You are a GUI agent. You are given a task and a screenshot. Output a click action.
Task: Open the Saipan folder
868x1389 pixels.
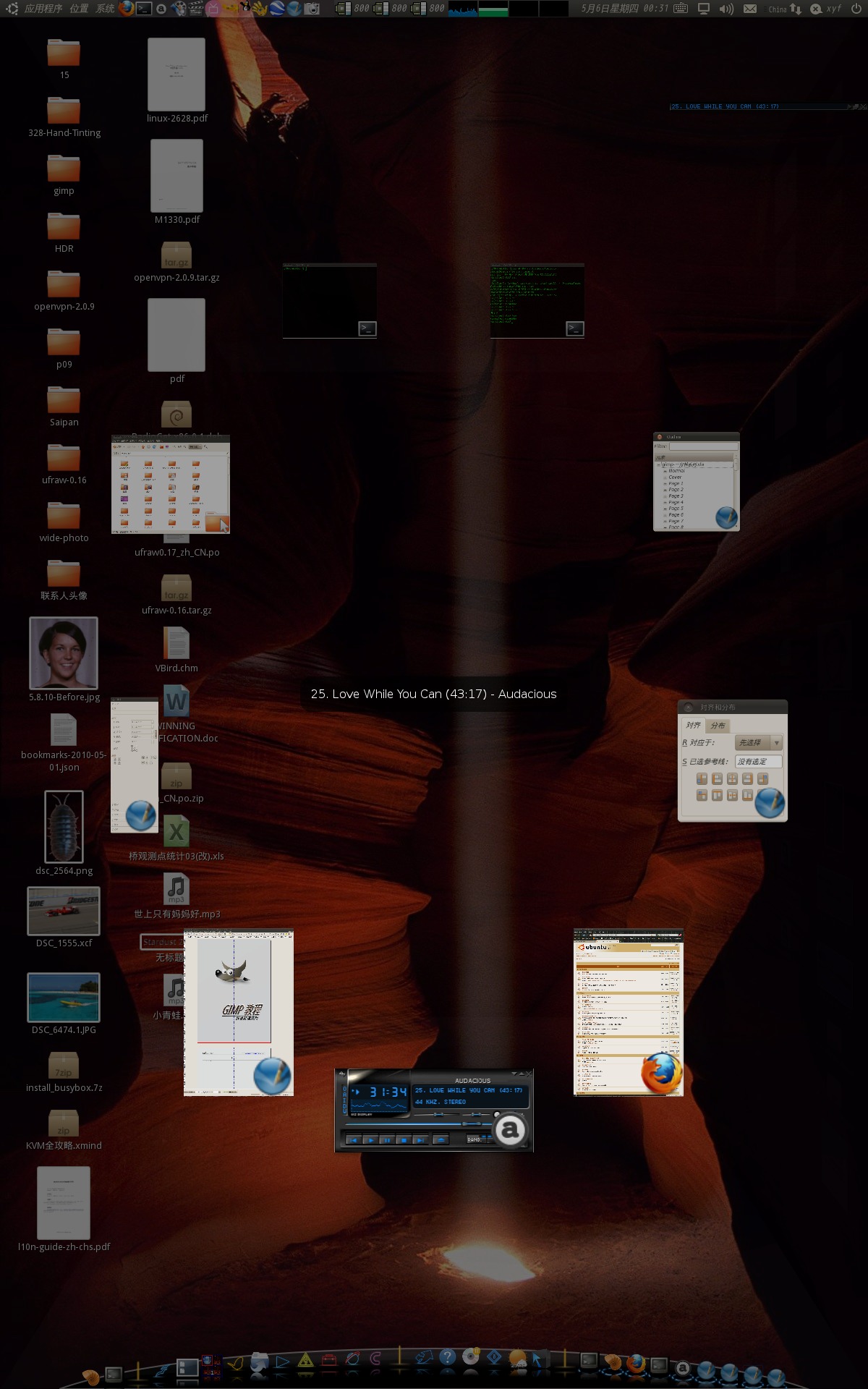tap(64, 407)
